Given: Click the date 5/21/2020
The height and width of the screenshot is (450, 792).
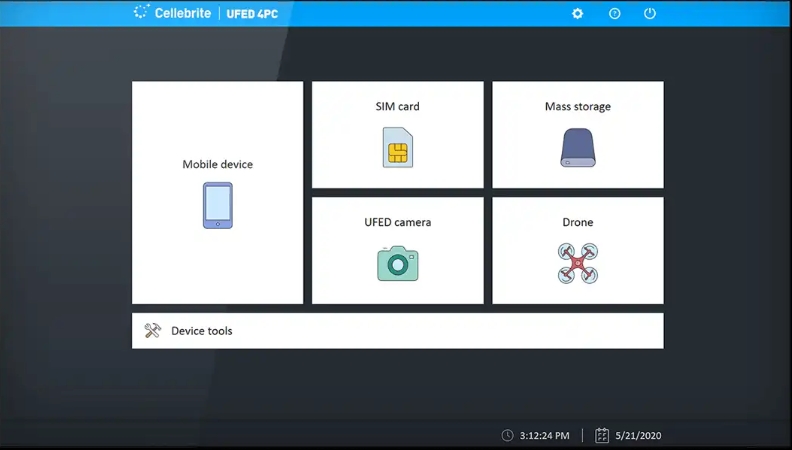Looking at the screenshot, I should (638, 435).
